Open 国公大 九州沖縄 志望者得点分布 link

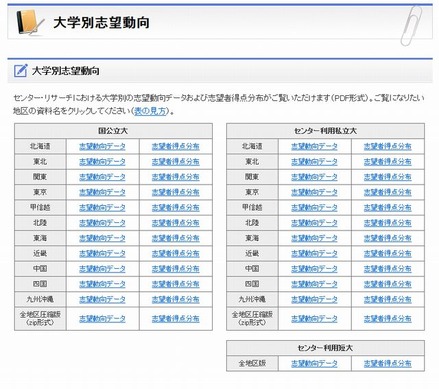[x=175, y=300]
